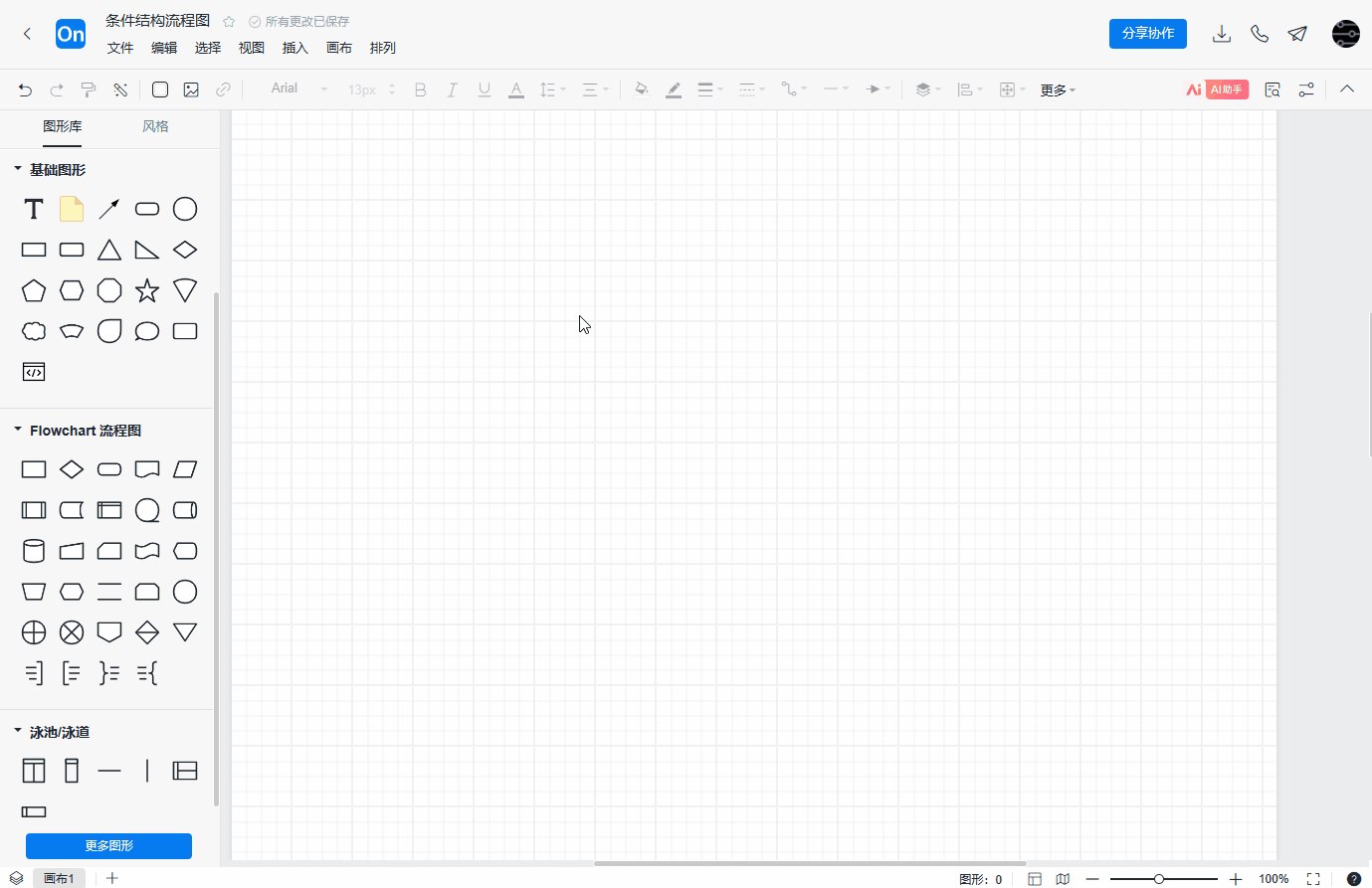Open the find and replace icon

(1273, 89)
